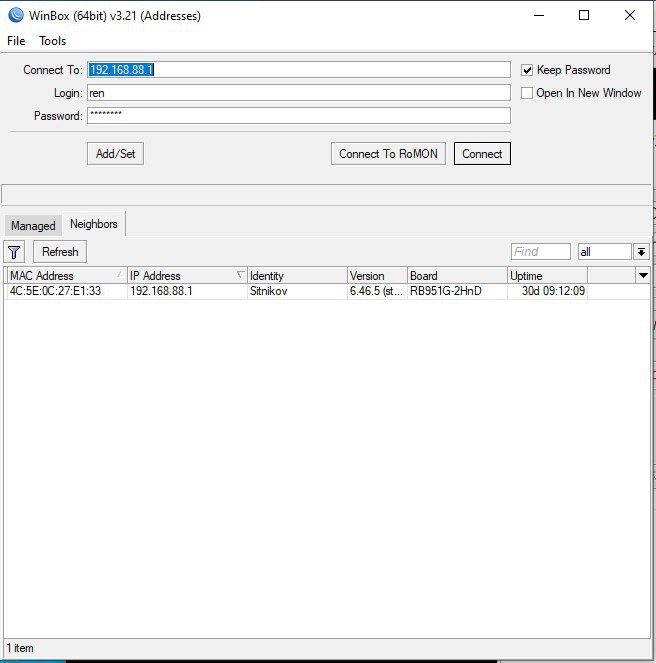The width and height of the screenshot is (656, 663).
Task: Sort by the IP Address column header
Action: pyautogui.click(x=187, y=276)
